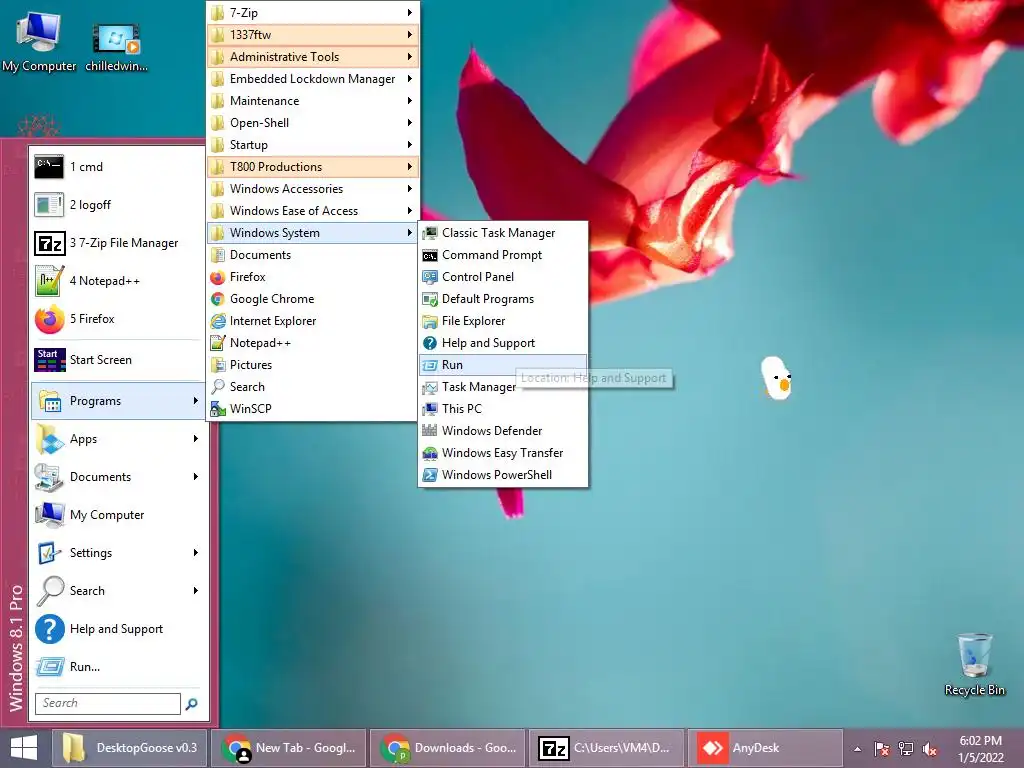Viewport: 1024px width, 768px height.
Task: Launch Notepad++ from pinned list
Action: [117, 281]
